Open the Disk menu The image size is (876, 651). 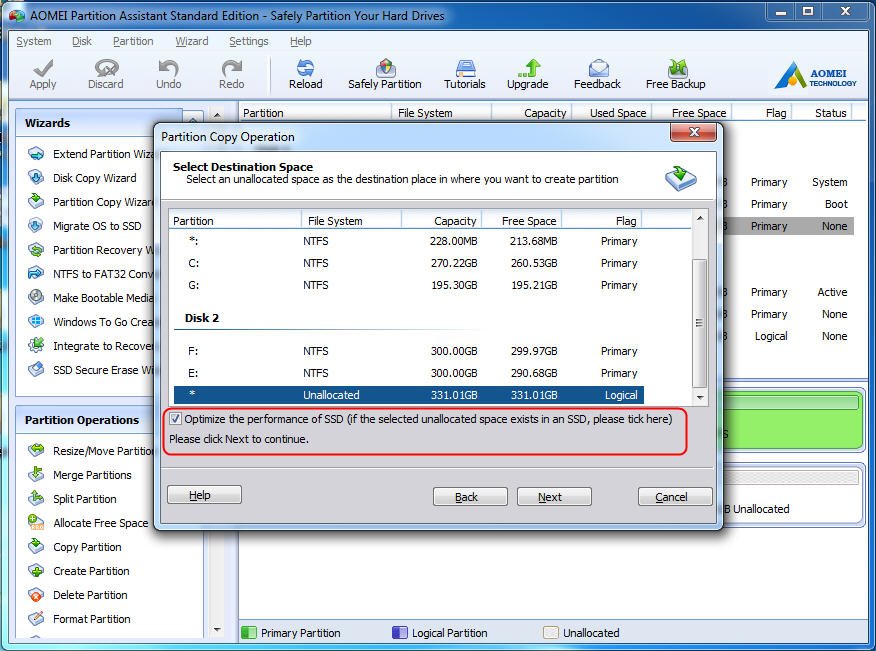coord(82,41)
